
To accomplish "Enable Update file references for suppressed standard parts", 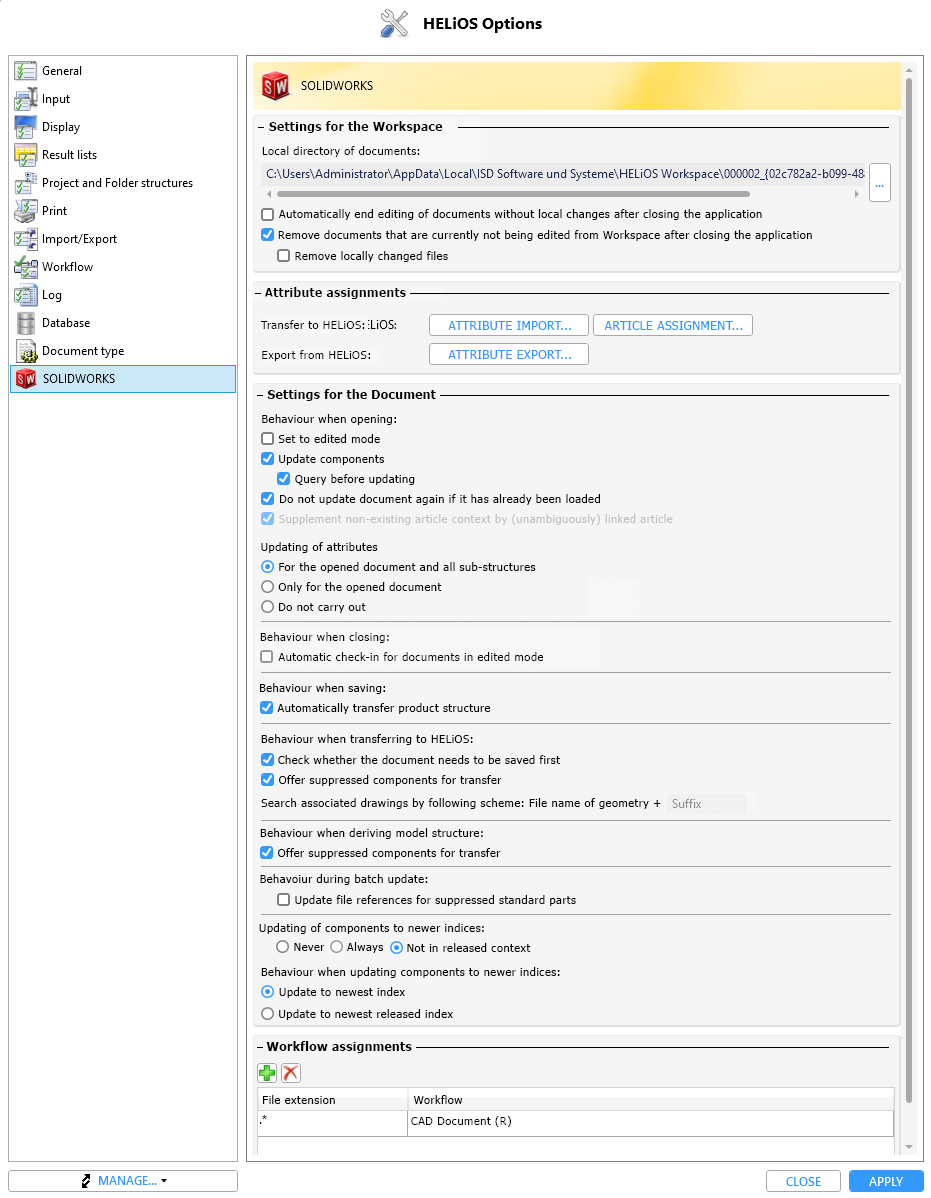I will [x=283, y=900].
